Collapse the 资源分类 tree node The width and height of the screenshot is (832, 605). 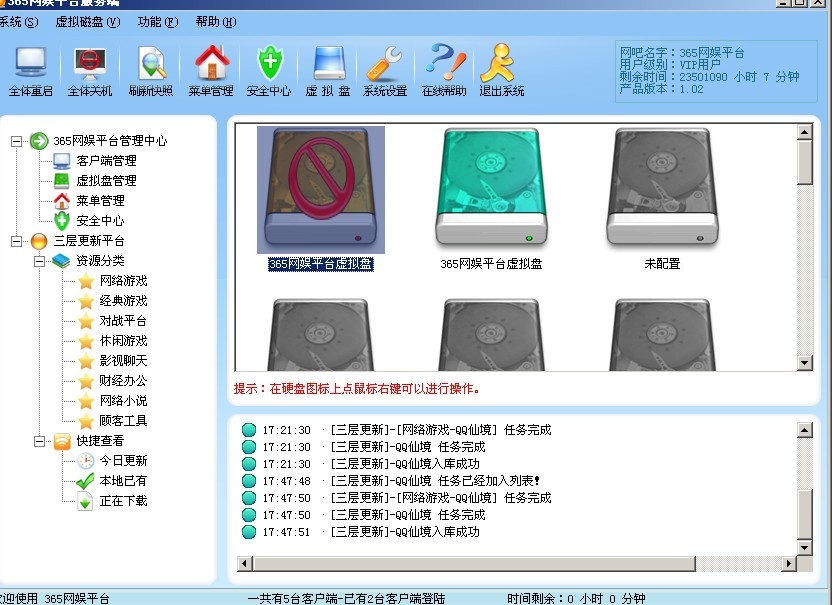pyautogui.click(x=39, y=261)
